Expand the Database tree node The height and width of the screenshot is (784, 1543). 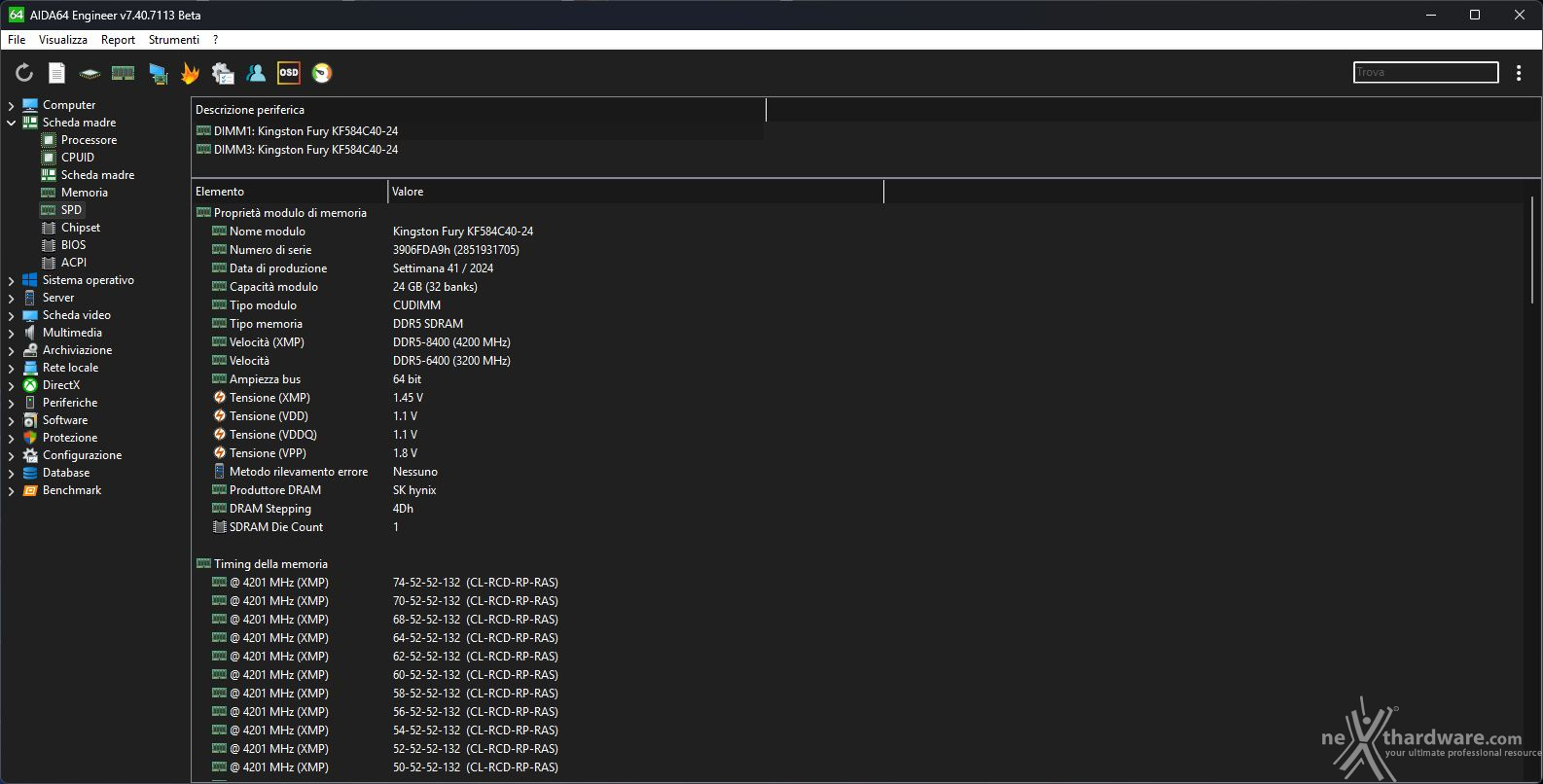point(11,473)
